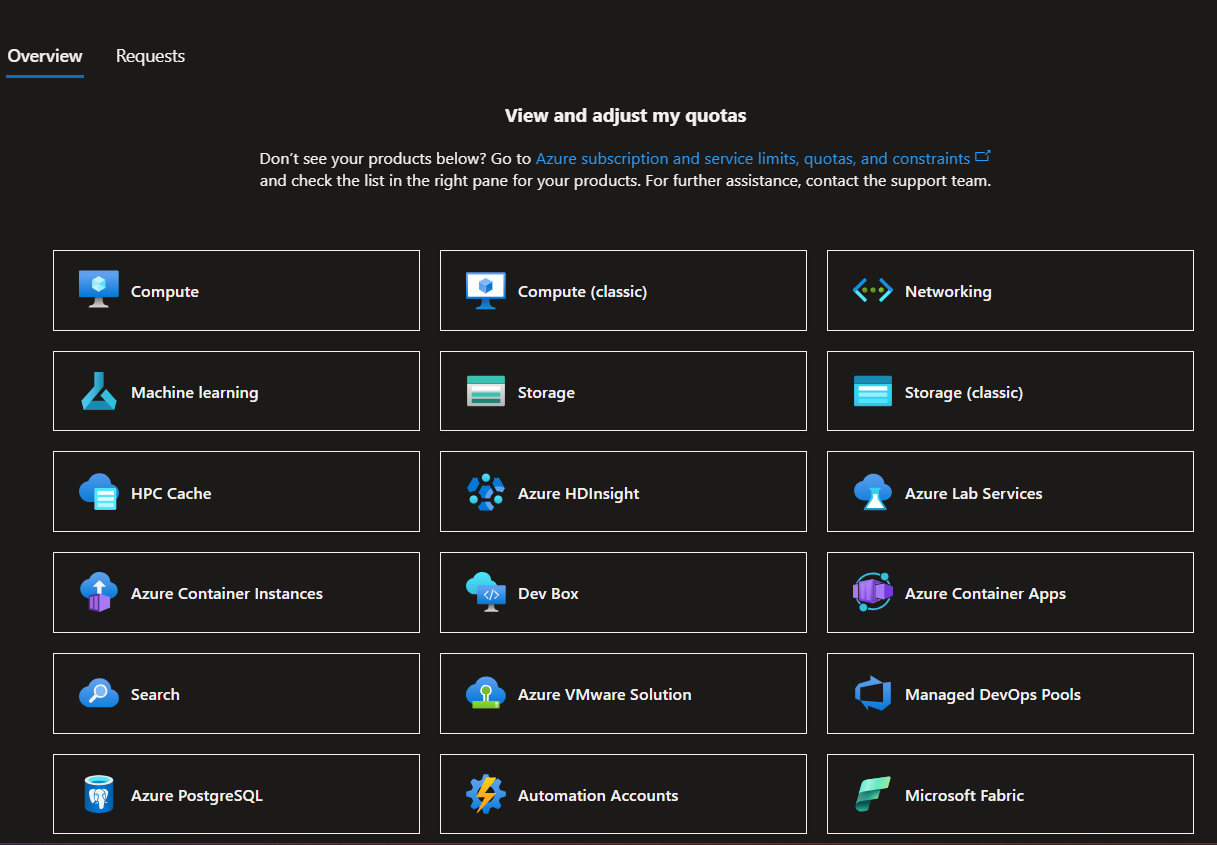The image size is (1217, 845).
Task: Open the Azure Lab Services quota tile
Action: (x=1010, y=492)
